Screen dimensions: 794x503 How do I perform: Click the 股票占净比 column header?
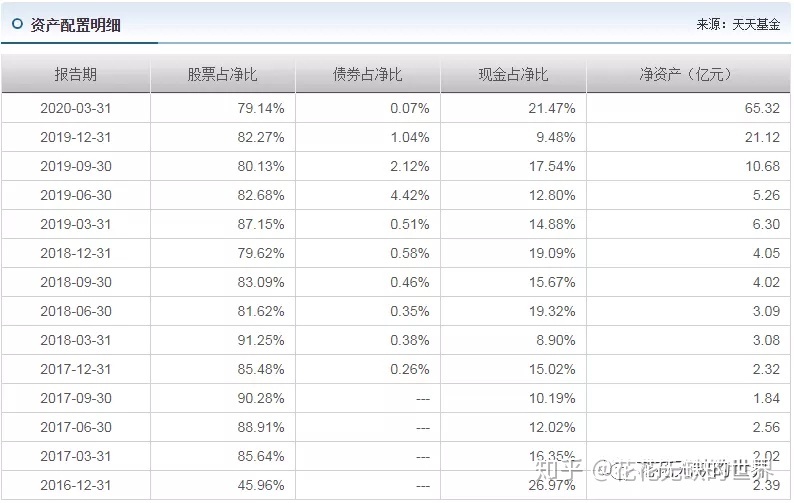(x=222, y=75)
